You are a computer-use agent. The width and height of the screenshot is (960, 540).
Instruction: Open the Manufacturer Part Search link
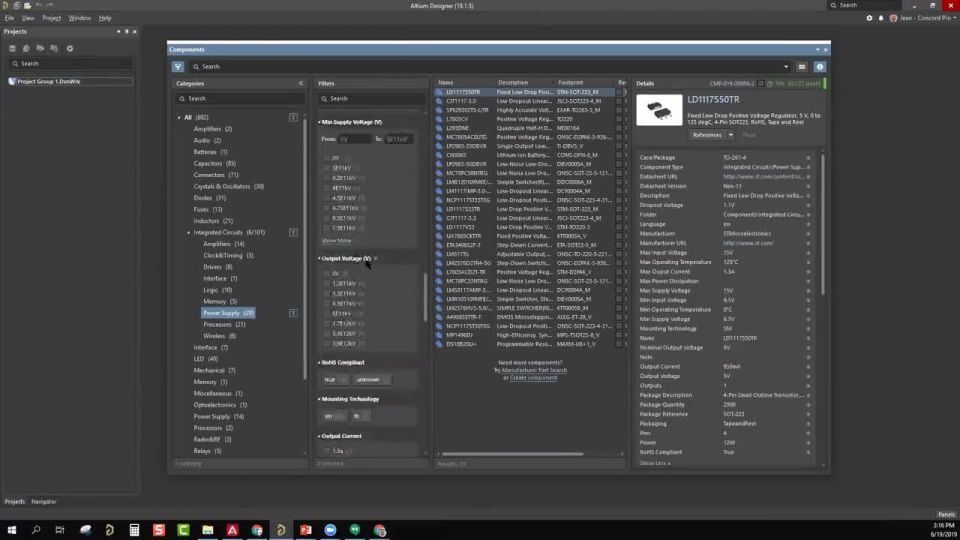click(534, 370)
